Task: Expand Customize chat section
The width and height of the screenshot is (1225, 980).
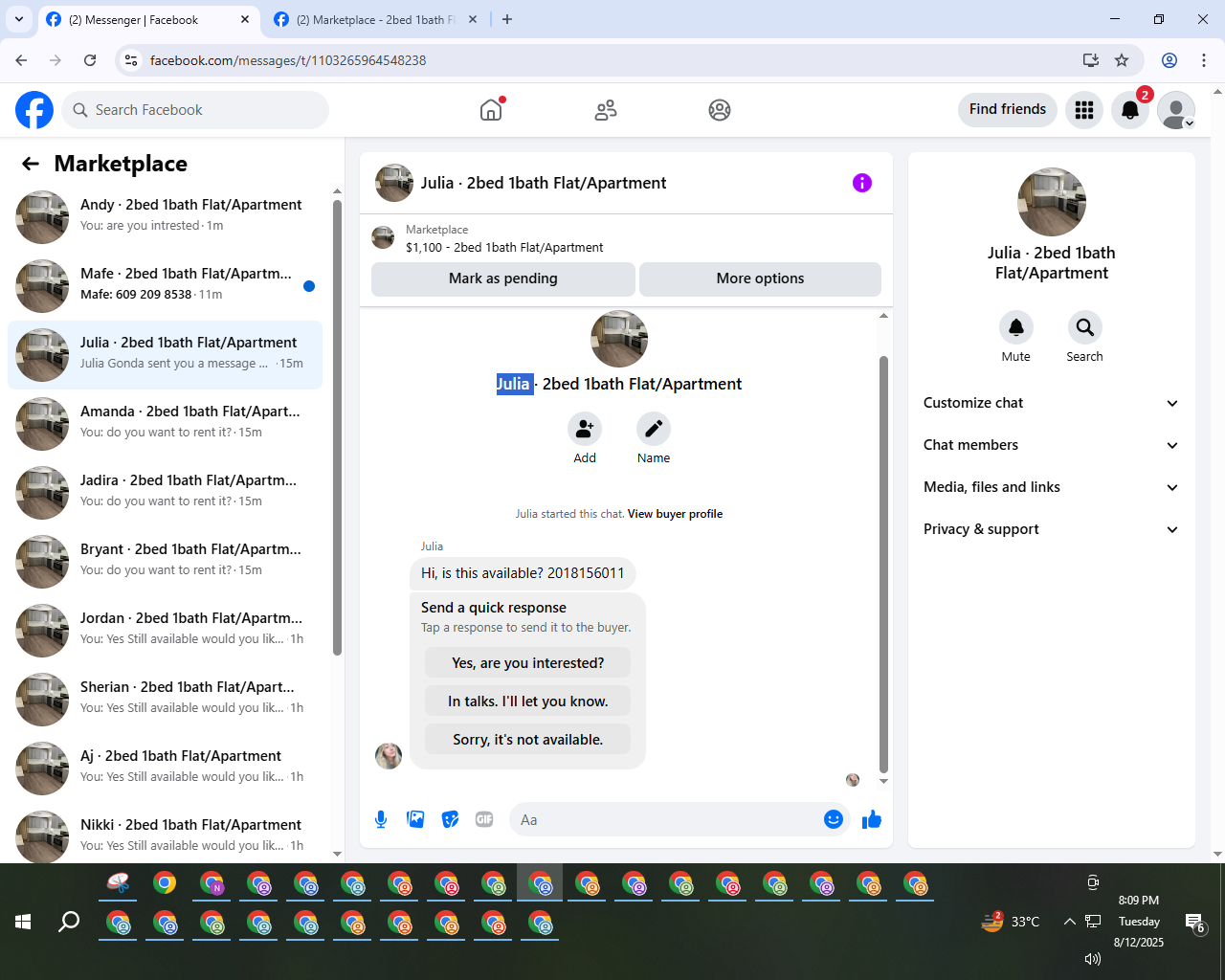Action: [1051, 403]
